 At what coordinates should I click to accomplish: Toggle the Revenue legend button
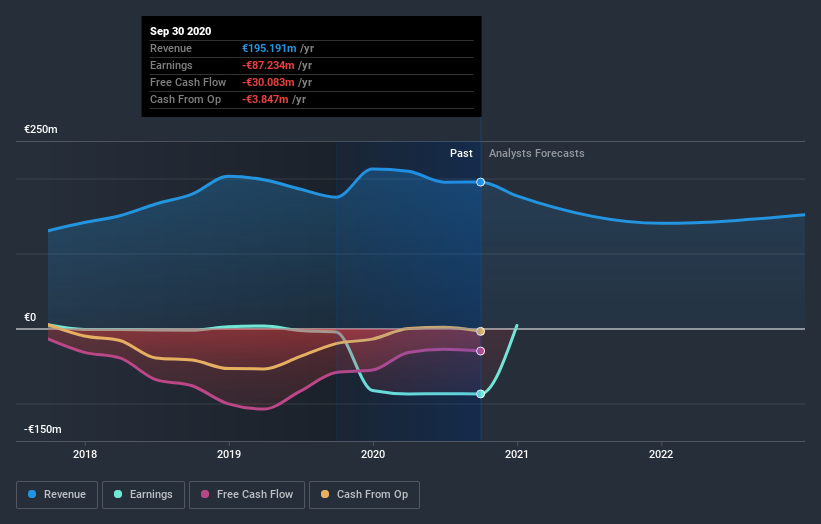click(x=57, y=495)
